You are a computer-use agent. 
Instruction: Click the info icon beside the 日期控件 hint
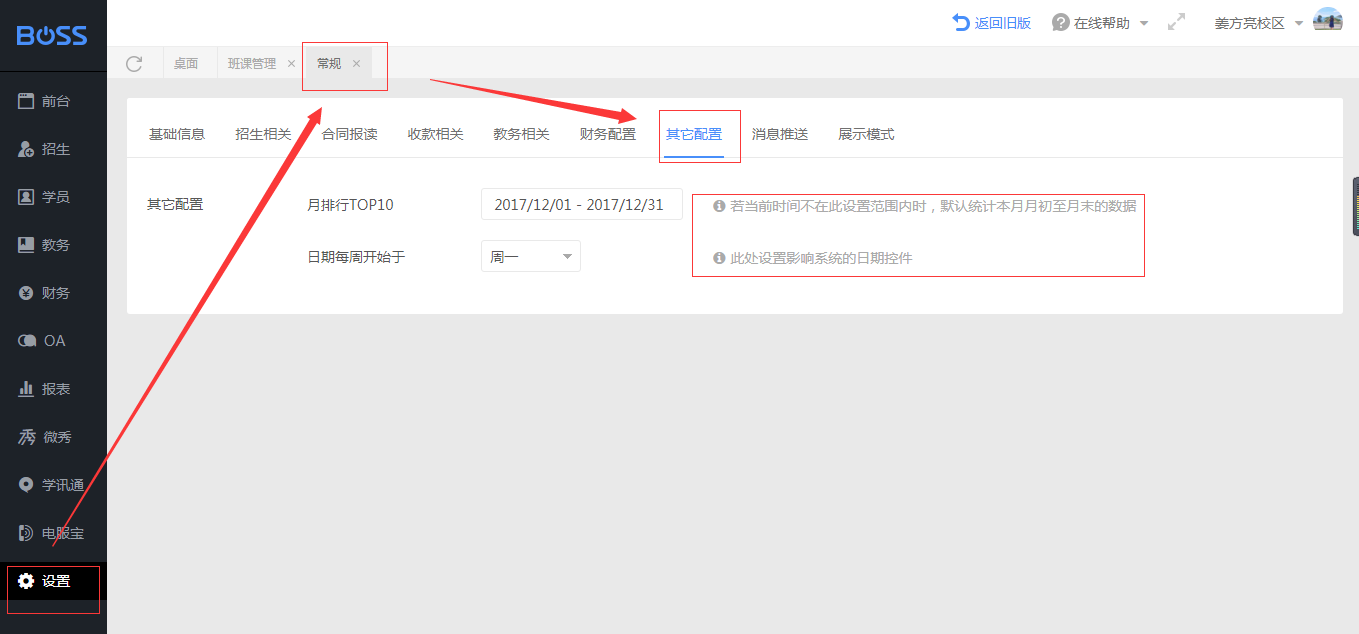pos(718,258)
